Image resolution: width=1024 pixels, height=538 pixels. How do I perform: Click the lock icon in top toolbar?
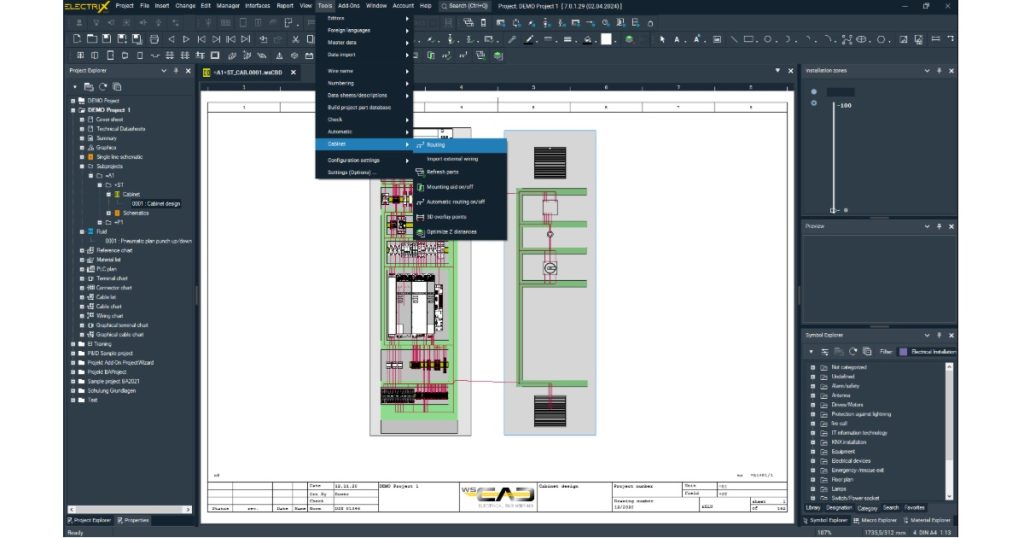pyautogui.click(x=650, y=23)
